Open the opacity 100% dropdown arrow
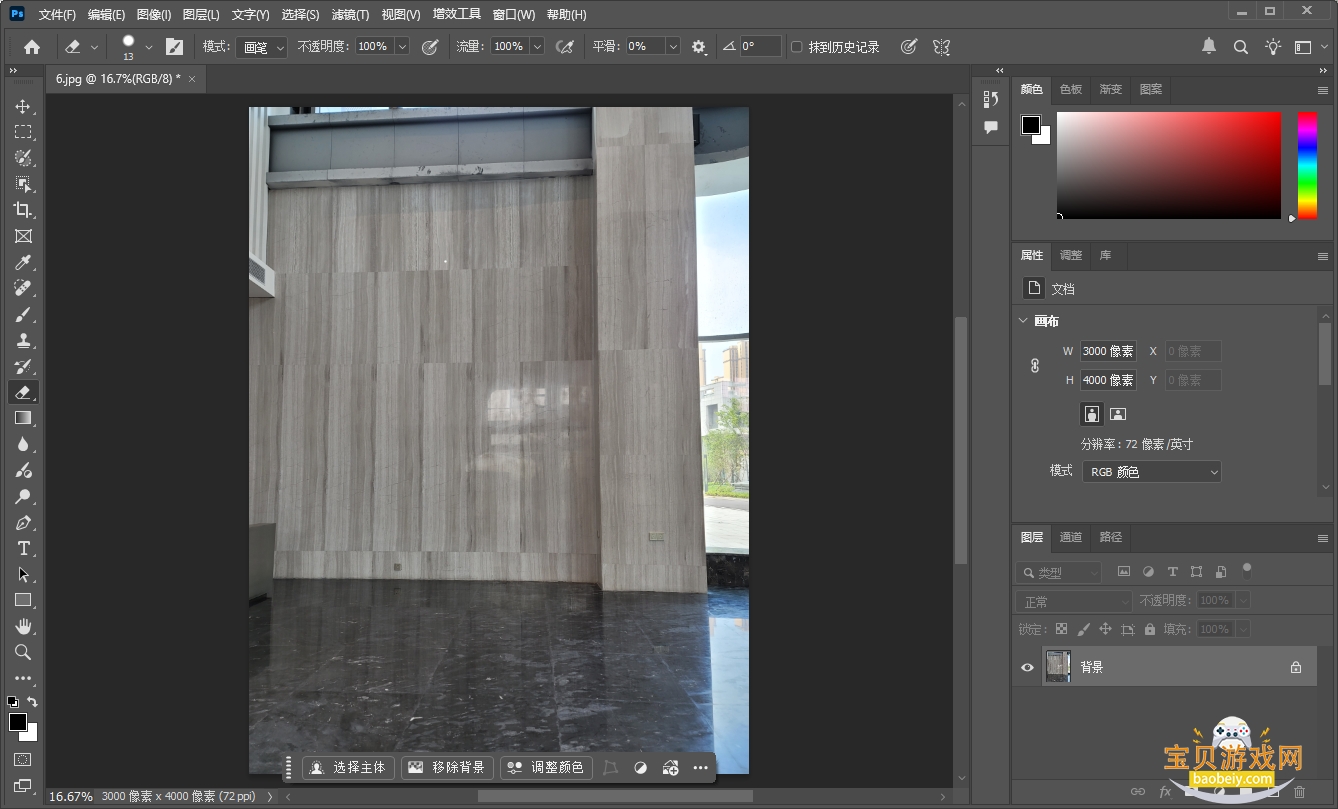The width and height of the screenshot is (1338, 809). pyautogui.click(x=402, y=47)
